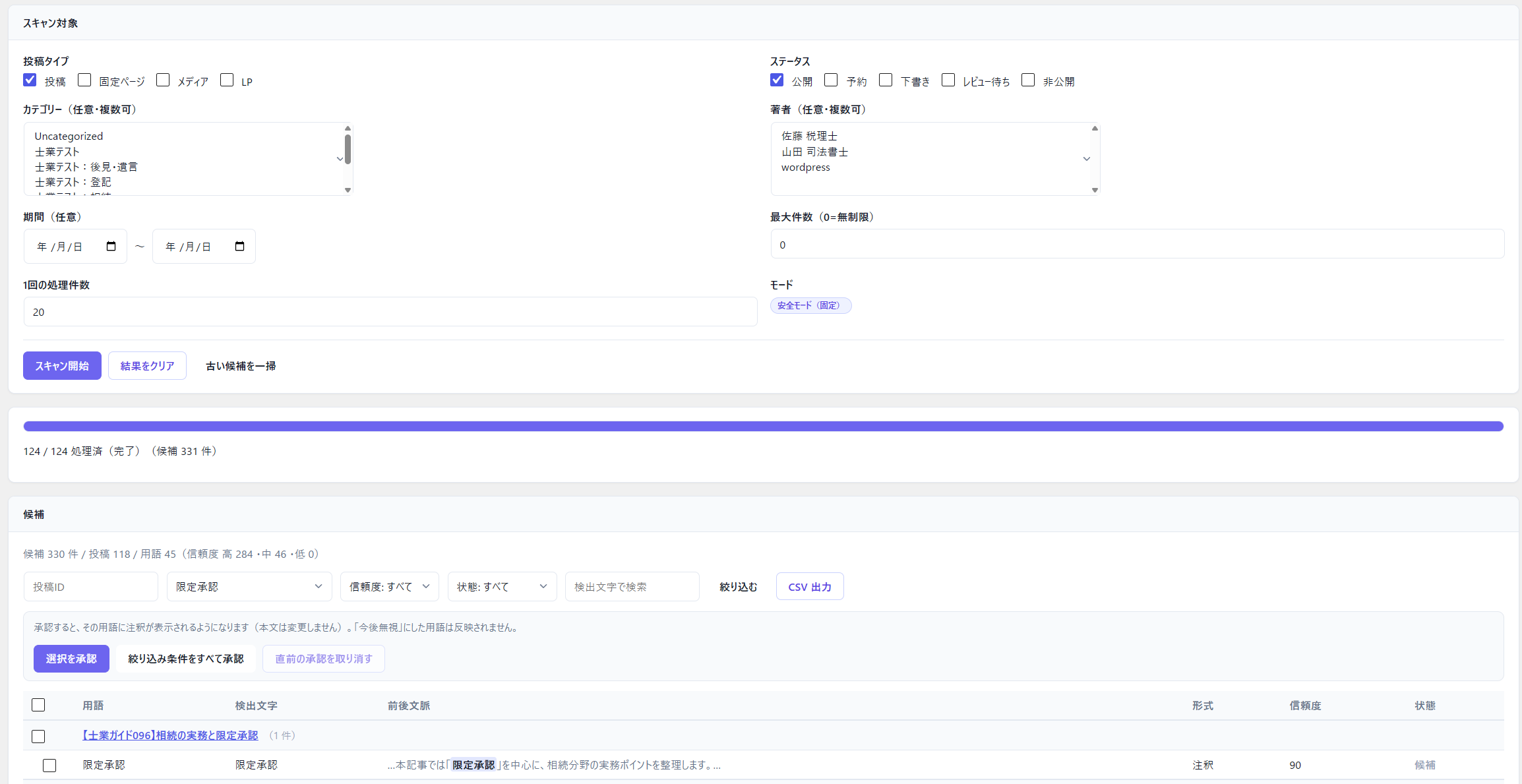1522x784 pixels.
Task: Click 古い候補を一掃 button
Action: pyautogui.click(x=241, y=366)
